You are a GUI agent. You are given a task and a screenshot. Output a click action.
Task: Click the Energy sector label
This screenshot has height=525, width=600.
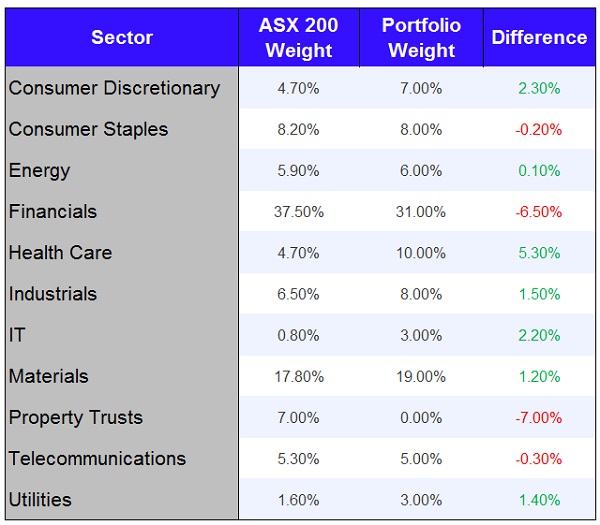[x=40, y=170]
